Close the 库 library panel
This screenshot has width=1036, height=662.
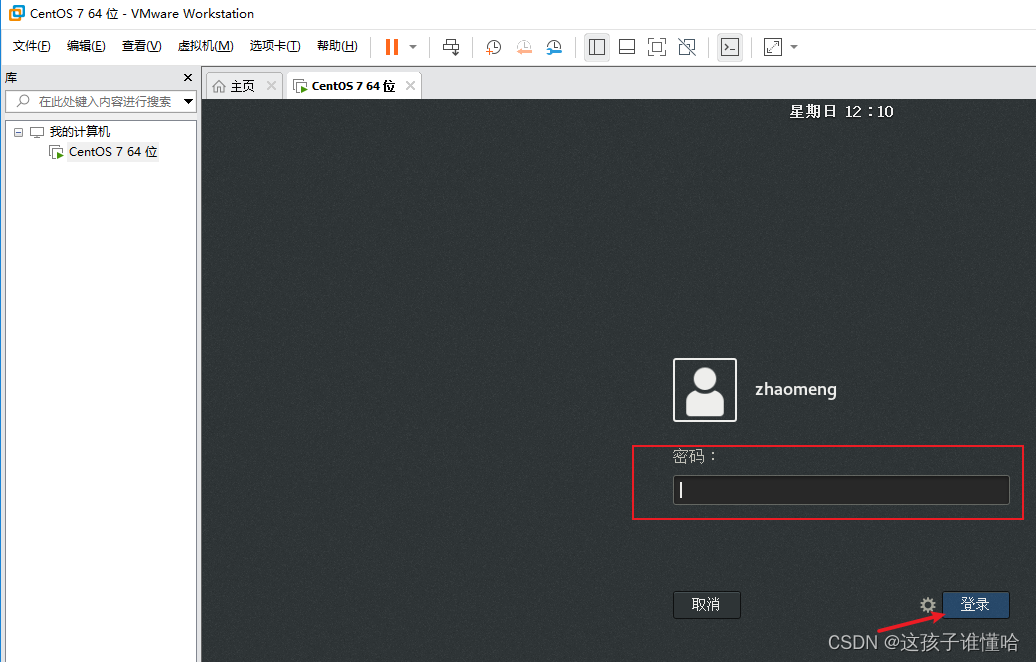point(188,77)
